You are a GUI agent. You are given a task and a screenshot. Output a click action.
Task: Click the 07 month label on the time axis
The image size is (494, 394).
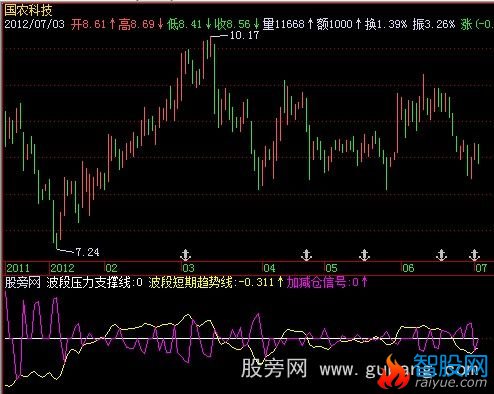[x=481, y=268]
